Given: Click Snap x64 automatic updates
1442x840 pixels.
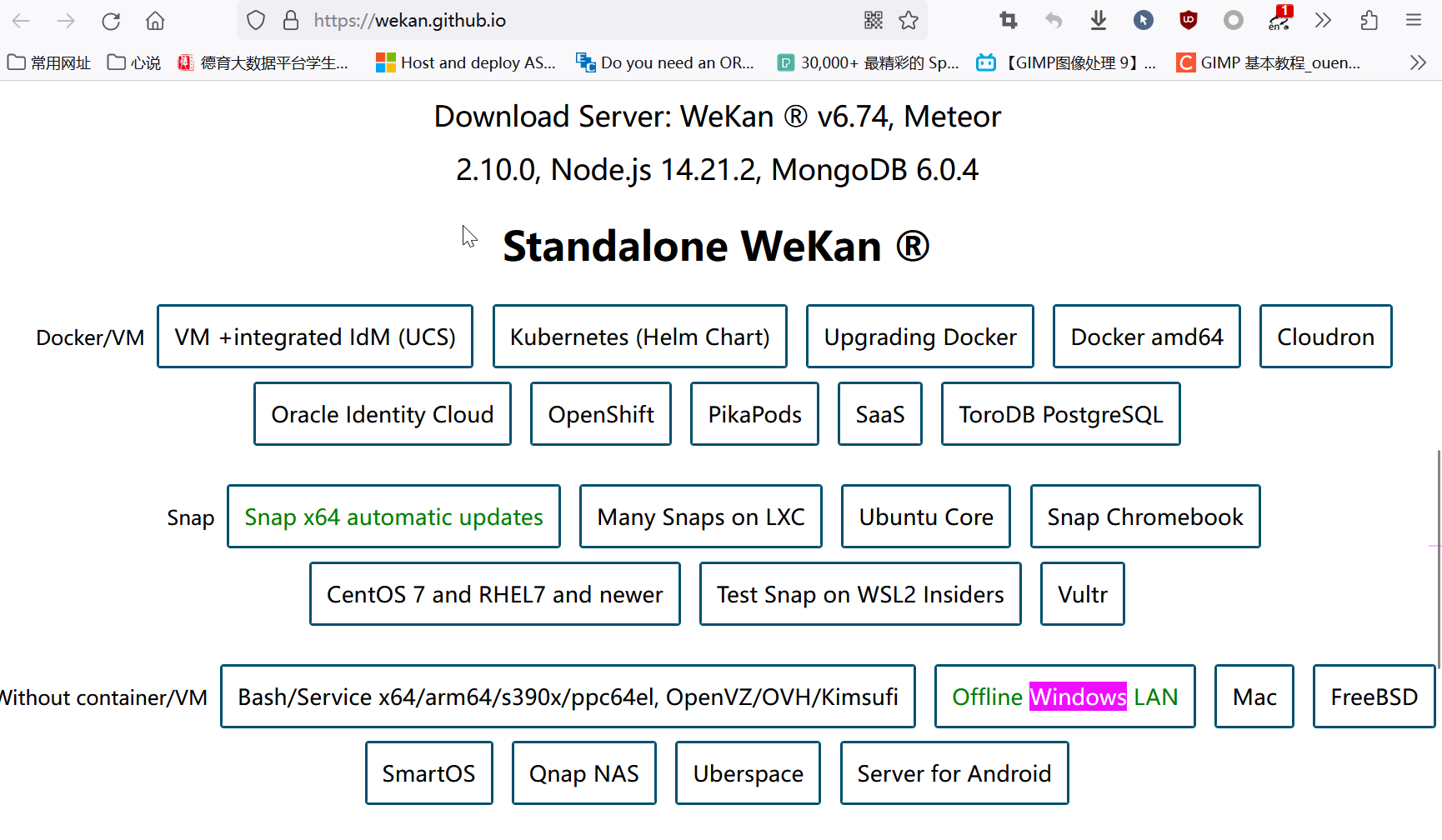Looking at the screenshot, I should (393, 517).
